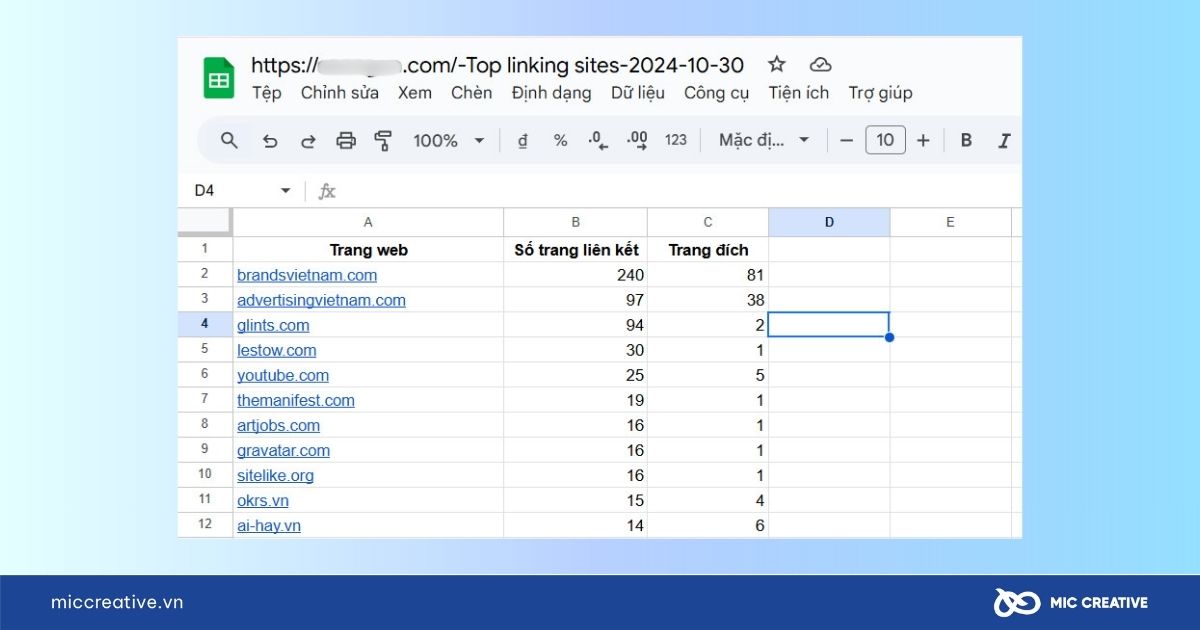Click the print icon
This screenshot has width=1200, height=630.
click(x=346, y=141)
